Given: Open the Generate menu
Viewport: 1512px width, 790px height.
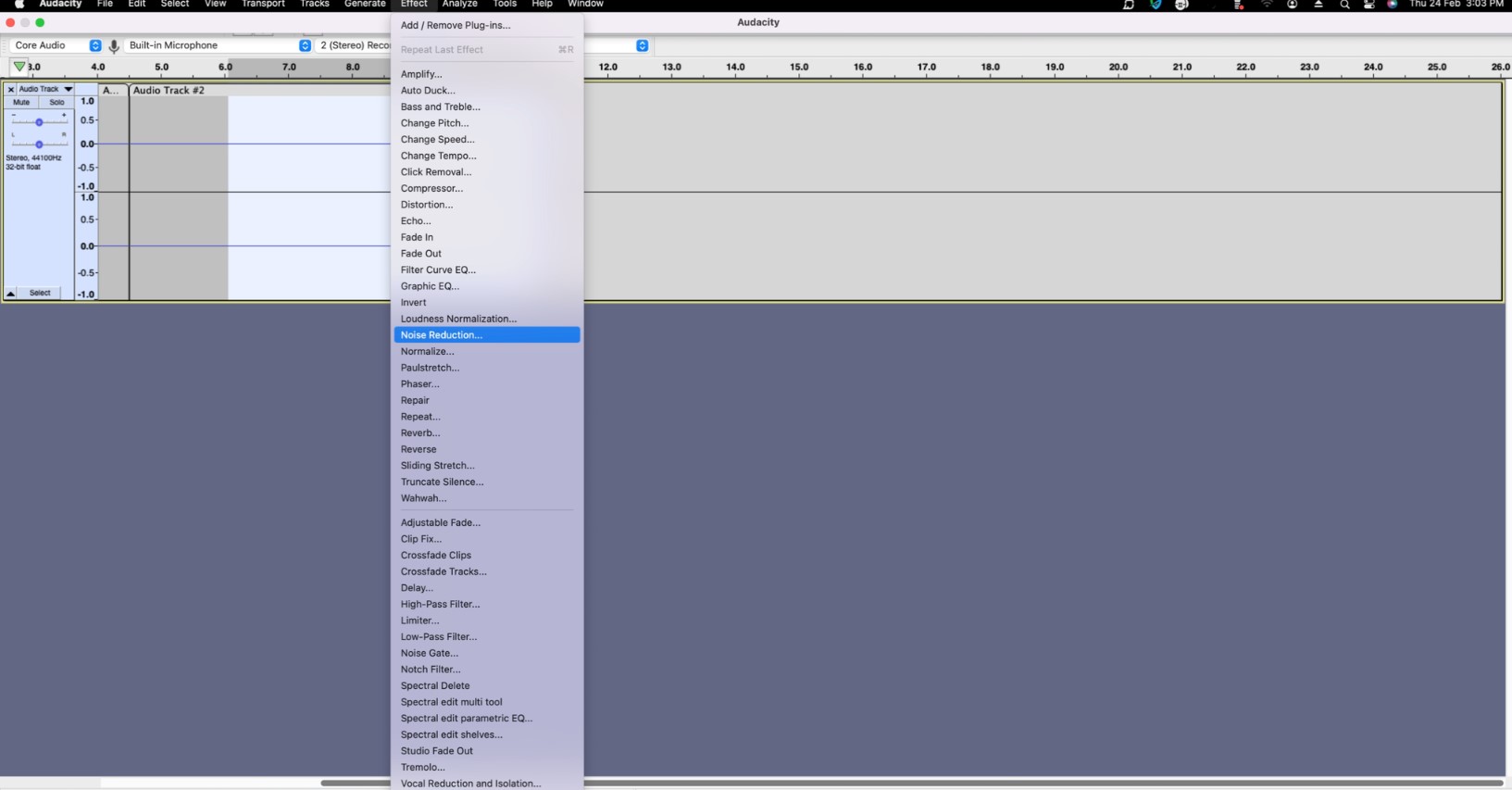Looking at the screenshot, I should (365, 5).
